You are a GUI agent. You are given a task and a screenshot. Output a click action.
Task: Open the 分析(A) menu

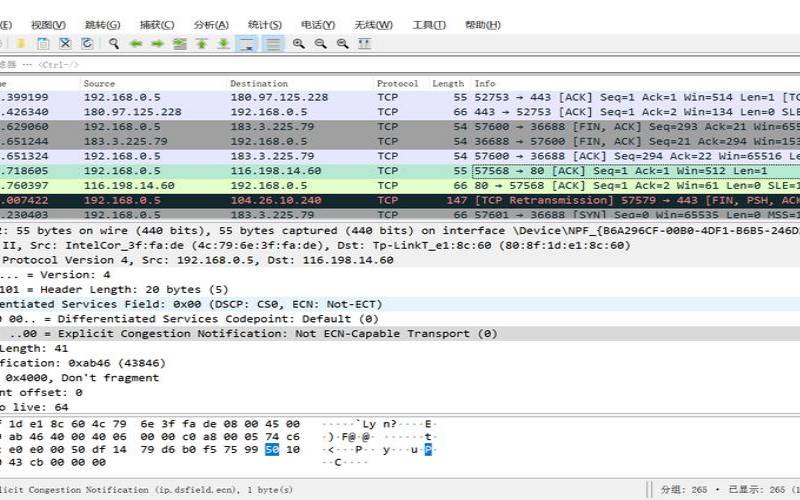click(x=211, y=24)
